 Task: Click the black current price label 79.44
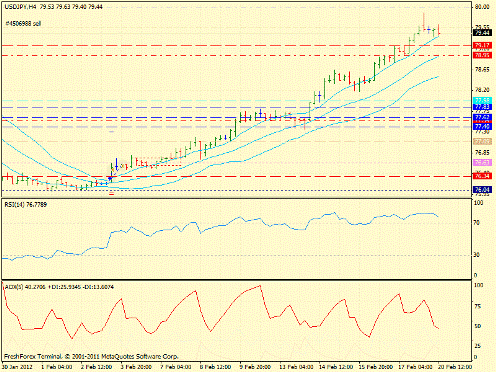pos(482,33)
